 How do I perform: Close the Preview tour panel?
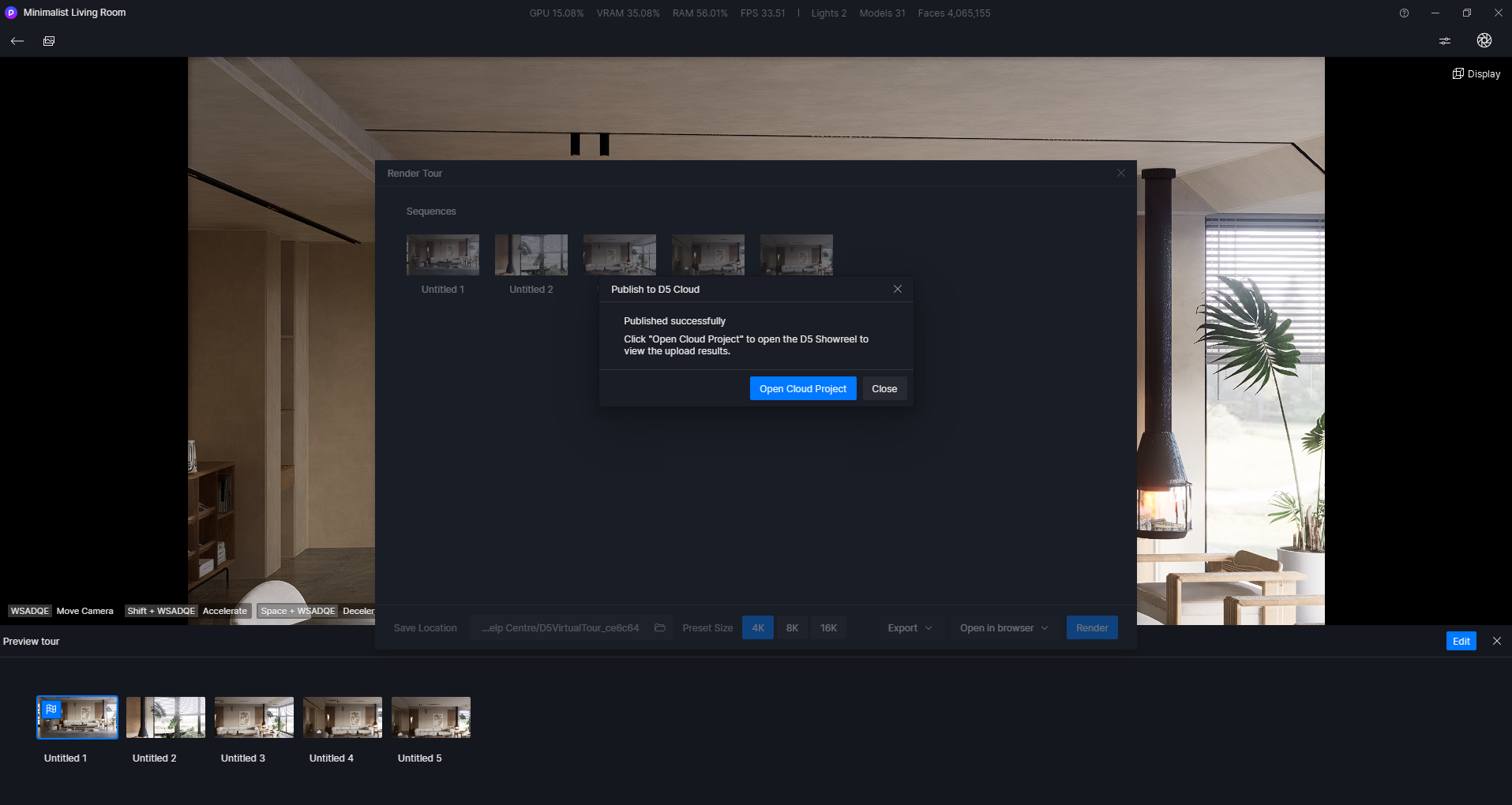[1497, 641]
